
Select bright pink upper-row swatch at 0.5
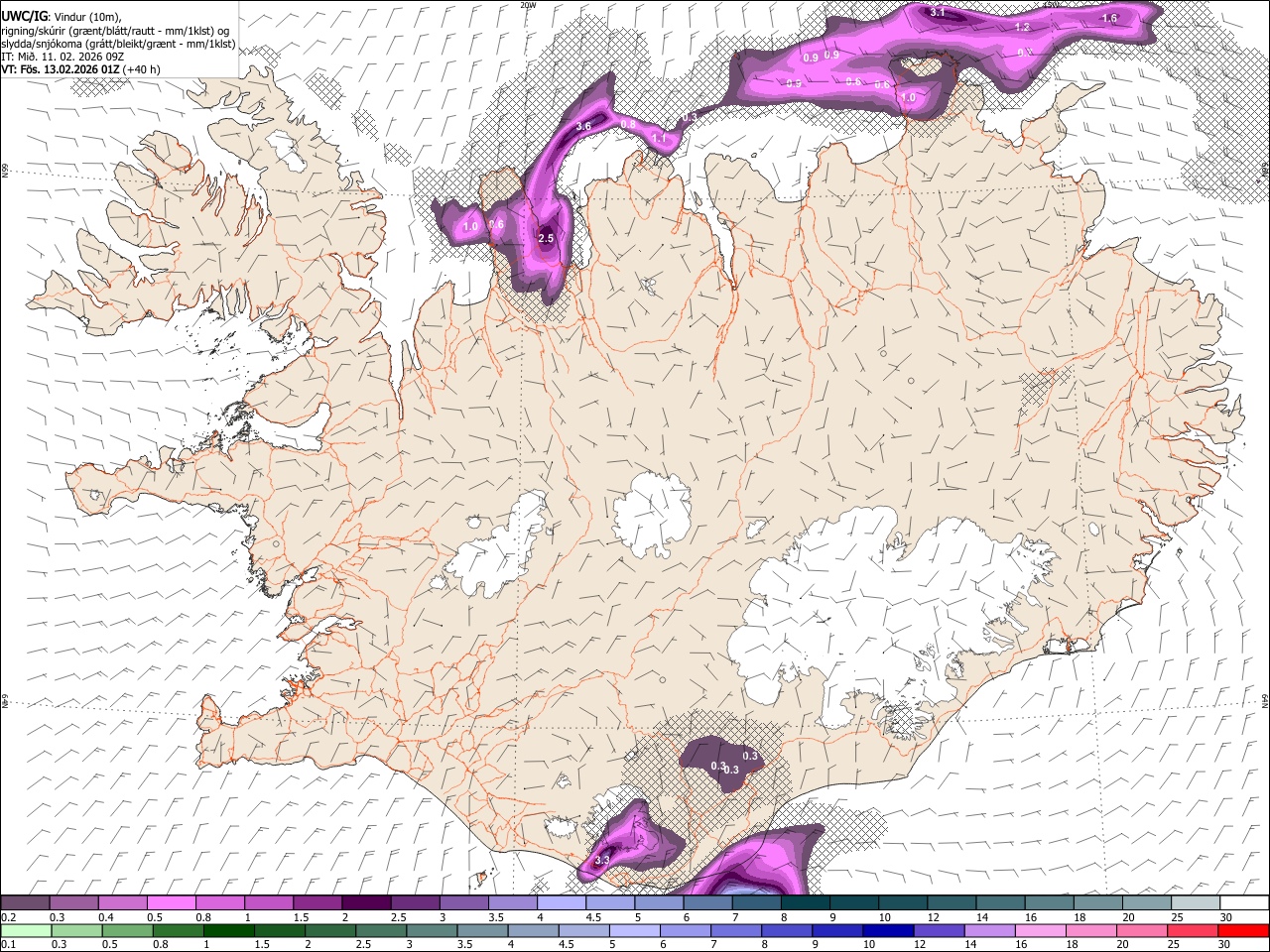[171, 903]
